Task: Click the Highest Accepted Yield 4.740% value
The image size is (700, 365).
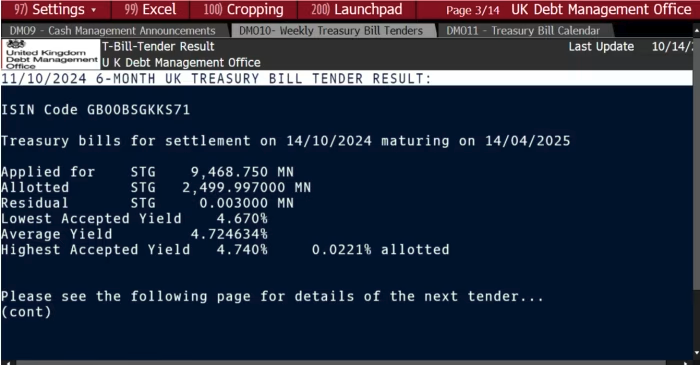Action: coord(242,250)
